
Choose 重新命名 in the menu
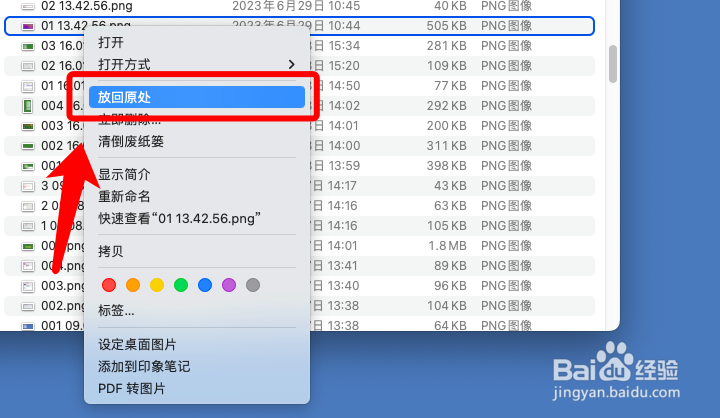coord(124,197)
